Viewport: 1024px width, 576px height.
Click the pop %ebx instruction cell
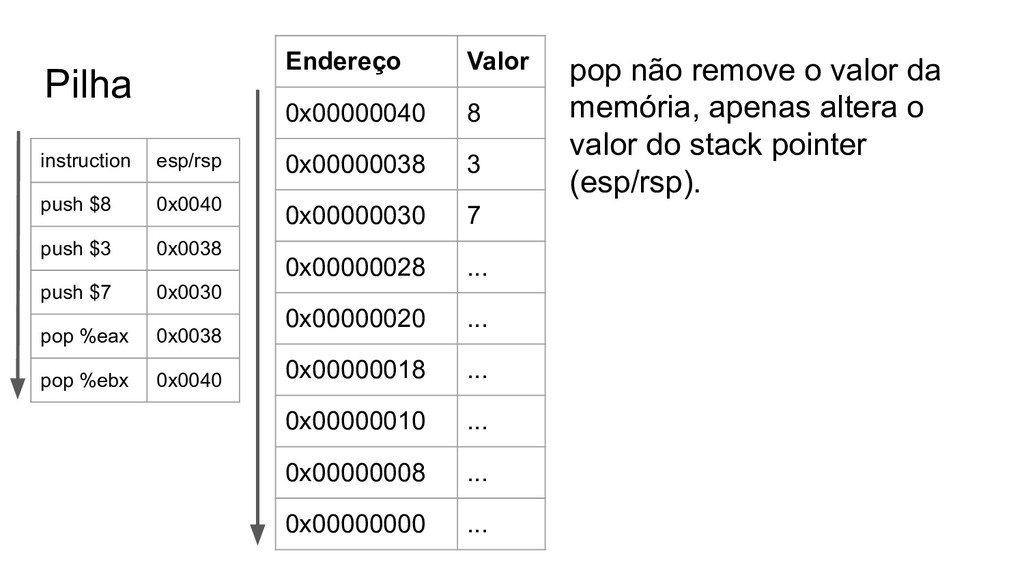(89, 380)
